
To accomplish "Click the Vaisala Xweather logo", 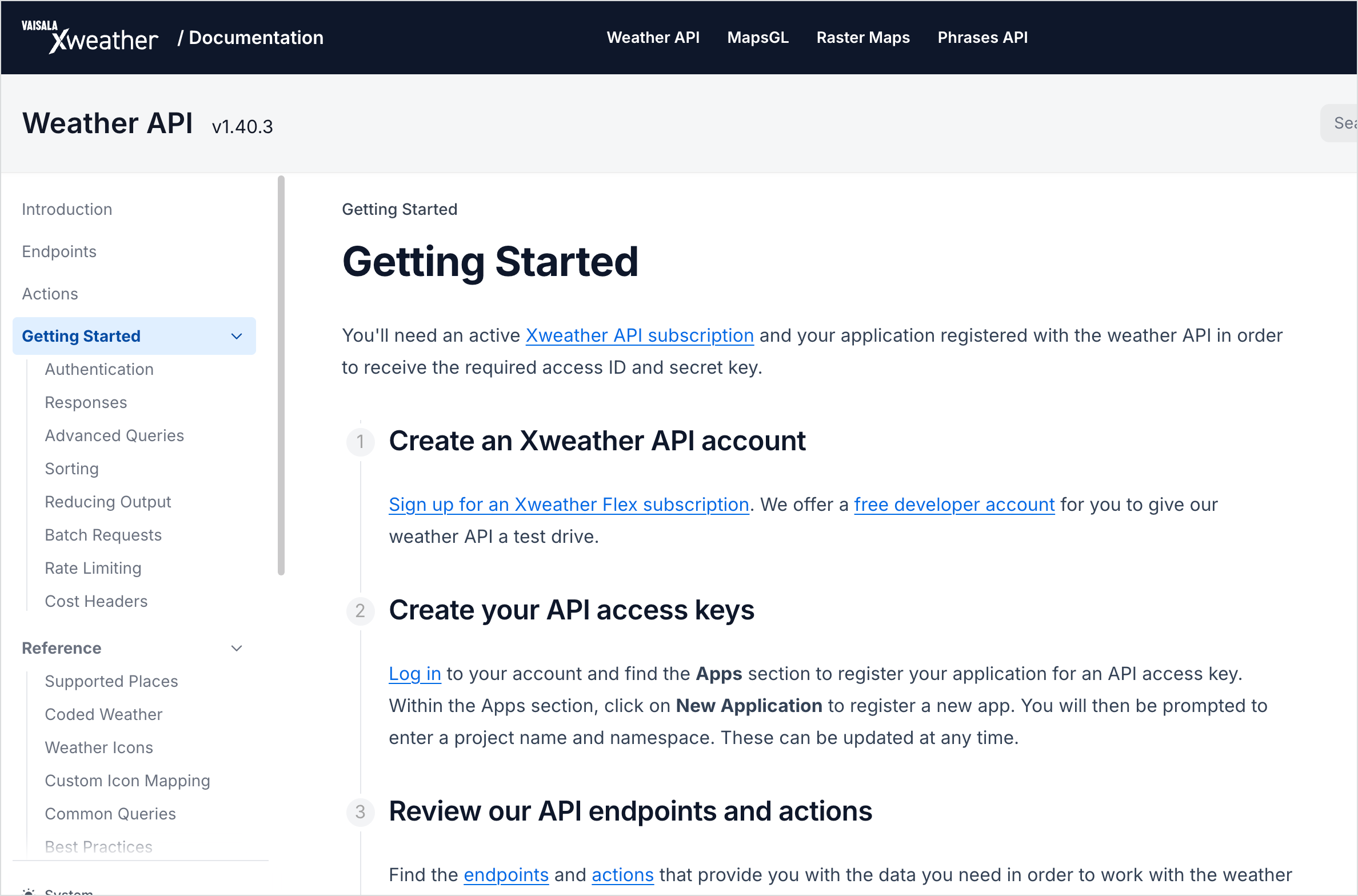I will [90, 37].
